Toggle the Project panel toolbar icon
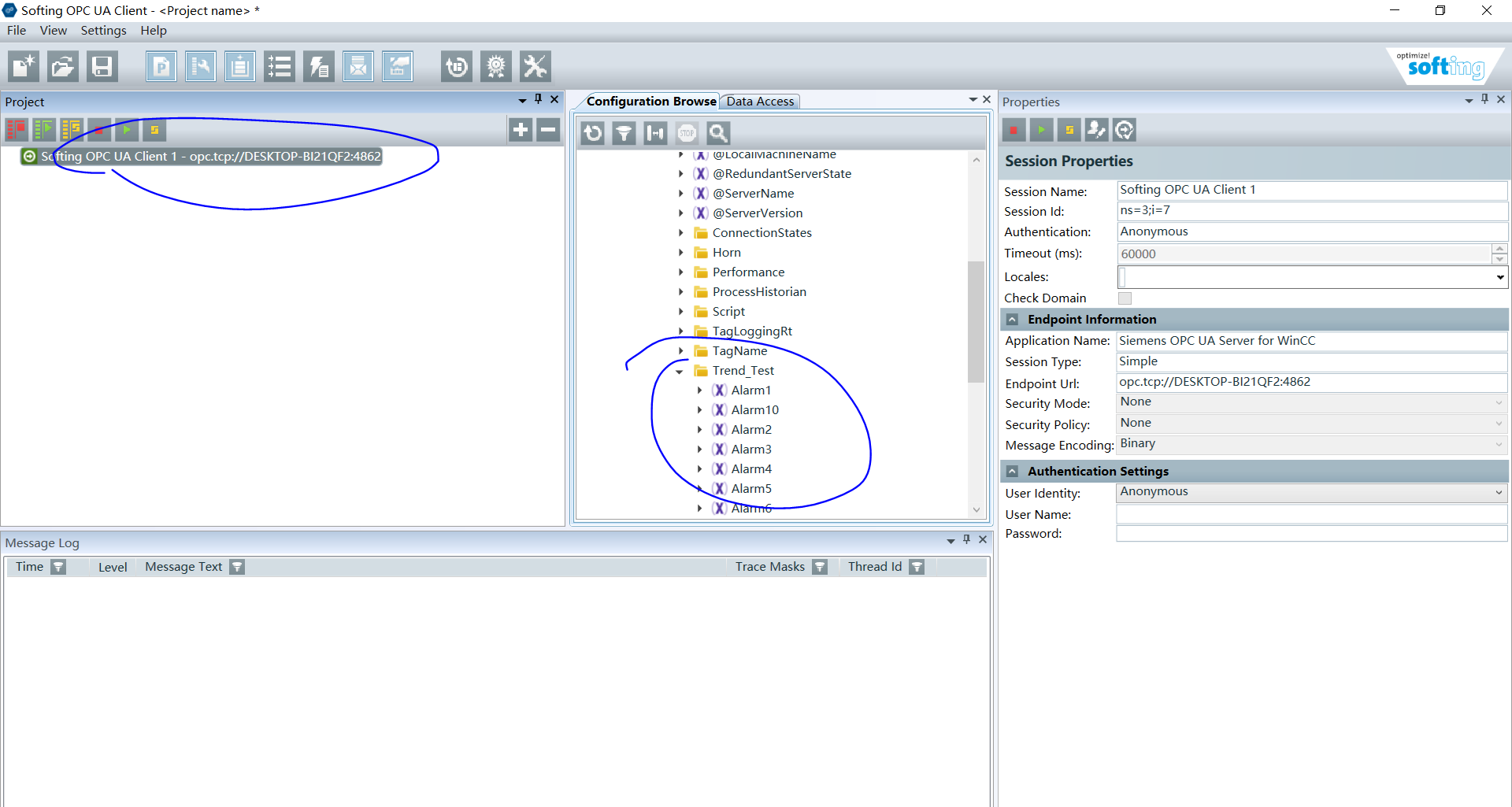 click(x=161, y=67)
